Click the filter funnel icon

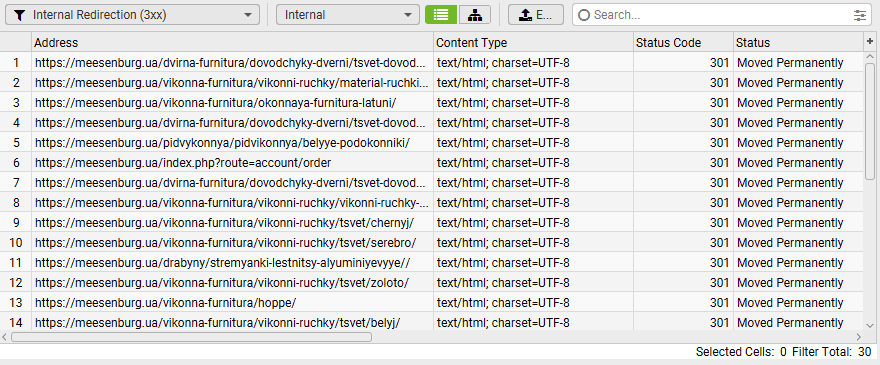click(19, 15)
